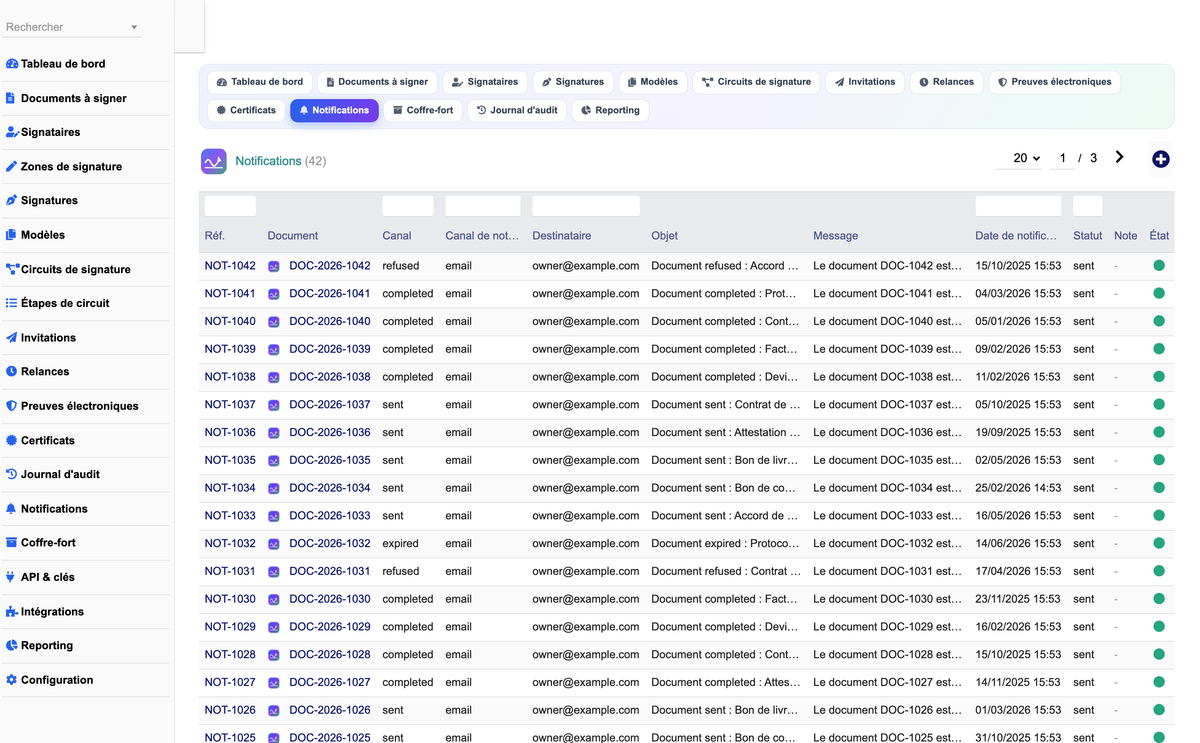
Task: Click the Certificats badge sidebar icon
Action: pyautogui.click(x=12, y=440)
